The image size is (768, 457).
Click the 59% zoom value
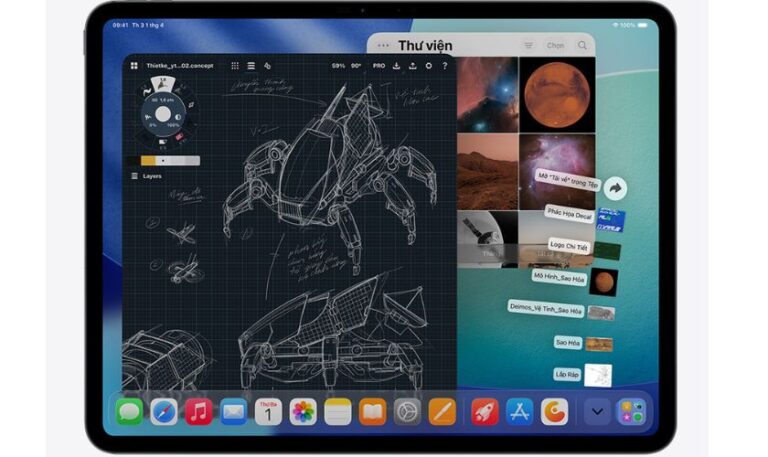(338, 66)
